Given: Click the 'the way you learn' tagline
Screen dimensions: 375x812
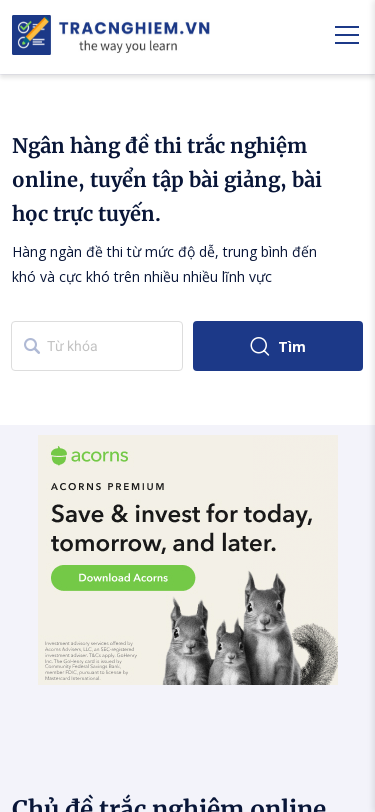Looking at the screenshot, I should pyautogui.click(x=128, y=46).
